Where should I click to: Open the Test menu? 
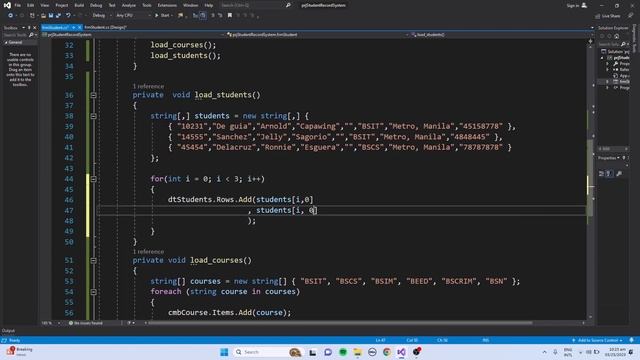pyautogui.click(x=112, y=5)
